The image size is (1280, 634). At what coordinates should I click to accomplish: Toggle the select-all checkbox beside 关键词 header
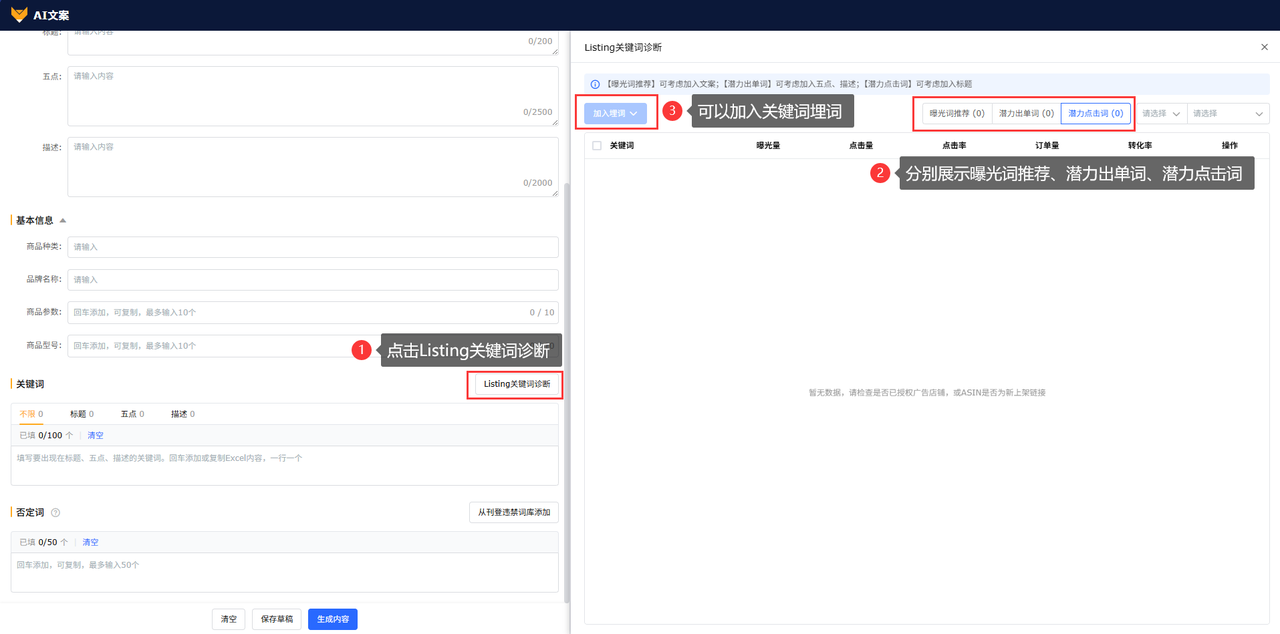(597, 145)
